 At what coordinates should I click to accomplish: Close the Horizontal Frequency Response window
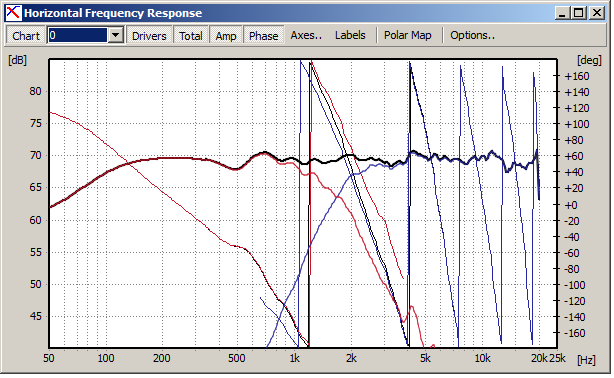point(597,13)
